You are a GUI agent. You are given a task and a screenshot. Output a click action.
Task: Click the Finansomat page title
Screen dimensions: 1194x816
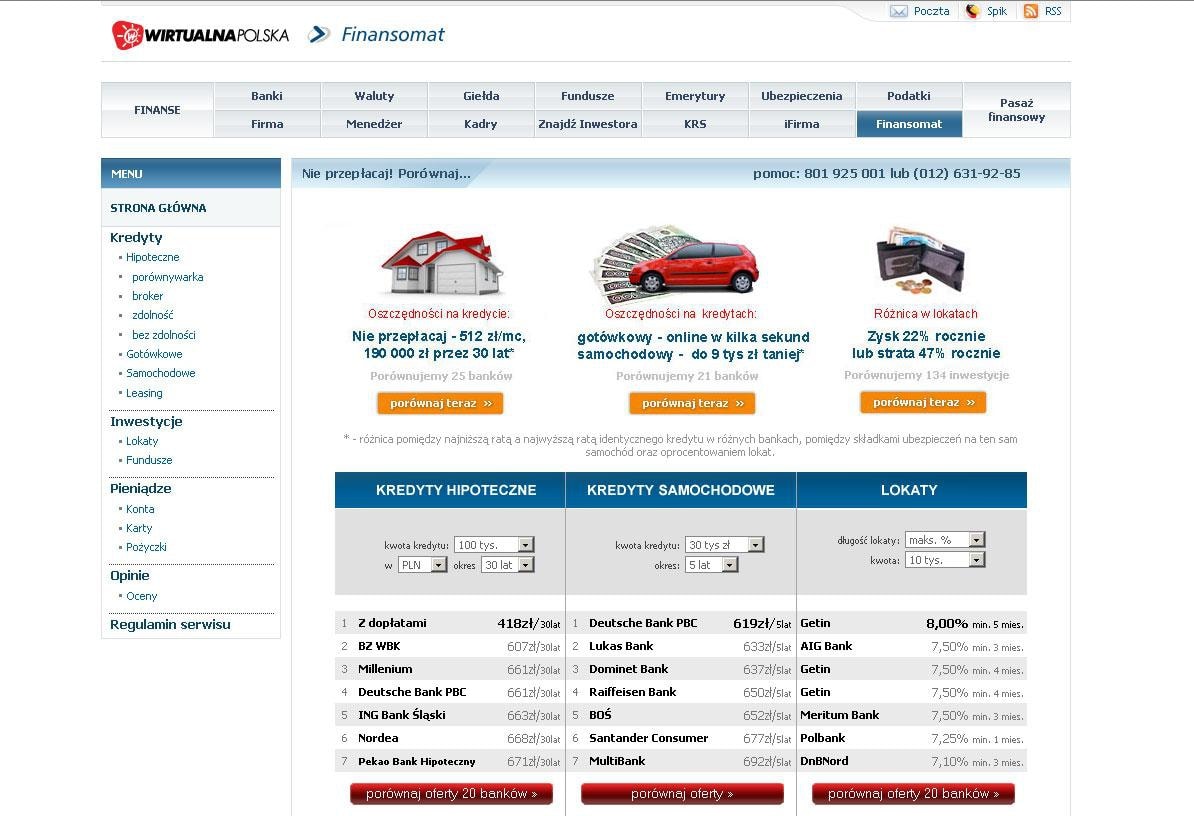pos(393,34)
